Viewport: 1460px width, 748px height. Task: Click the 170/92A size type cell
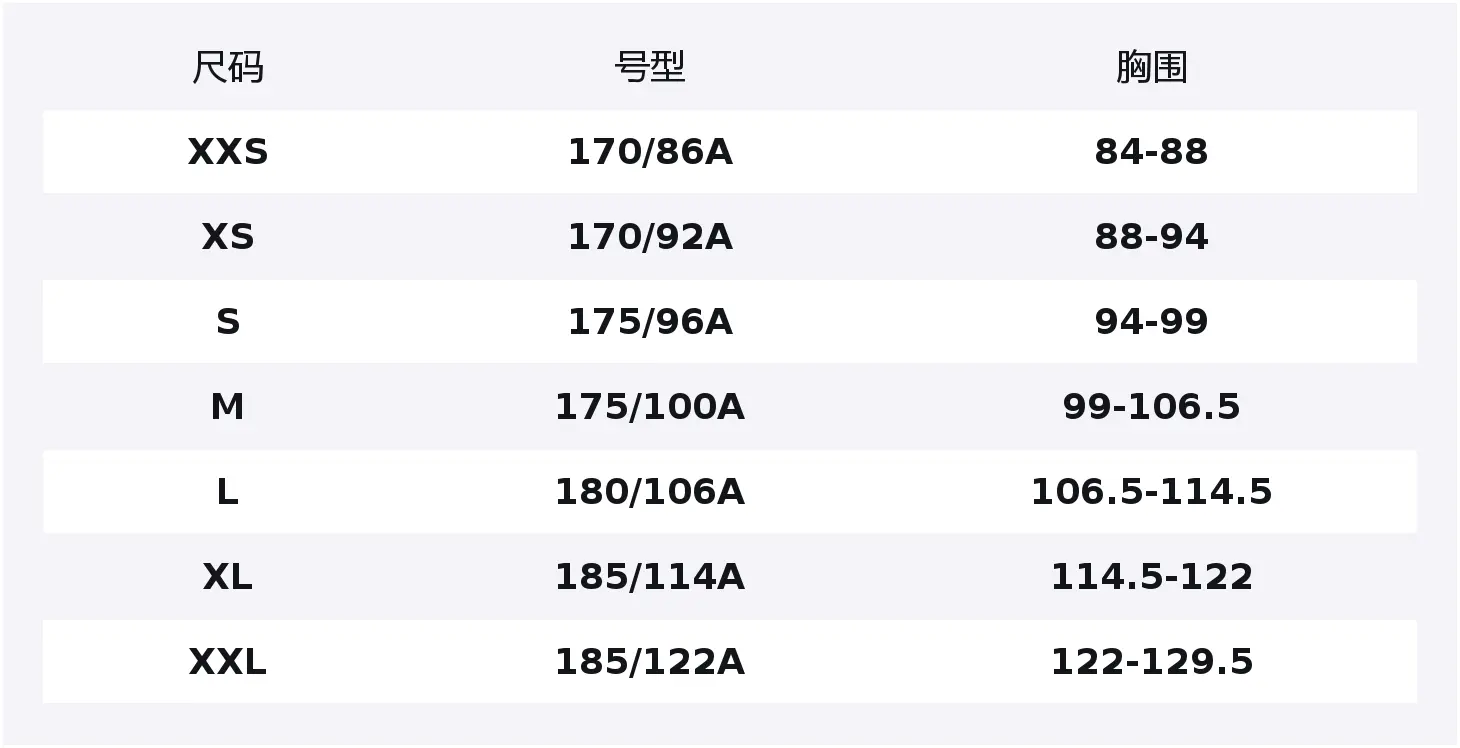pos(650,237)
